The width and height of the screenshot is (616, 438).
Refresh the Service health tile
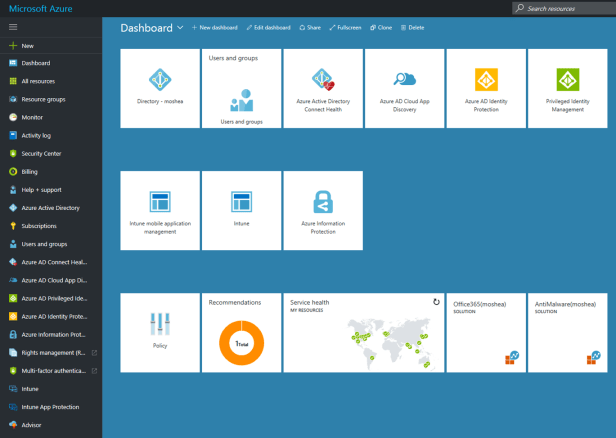(x=436, y=301)
